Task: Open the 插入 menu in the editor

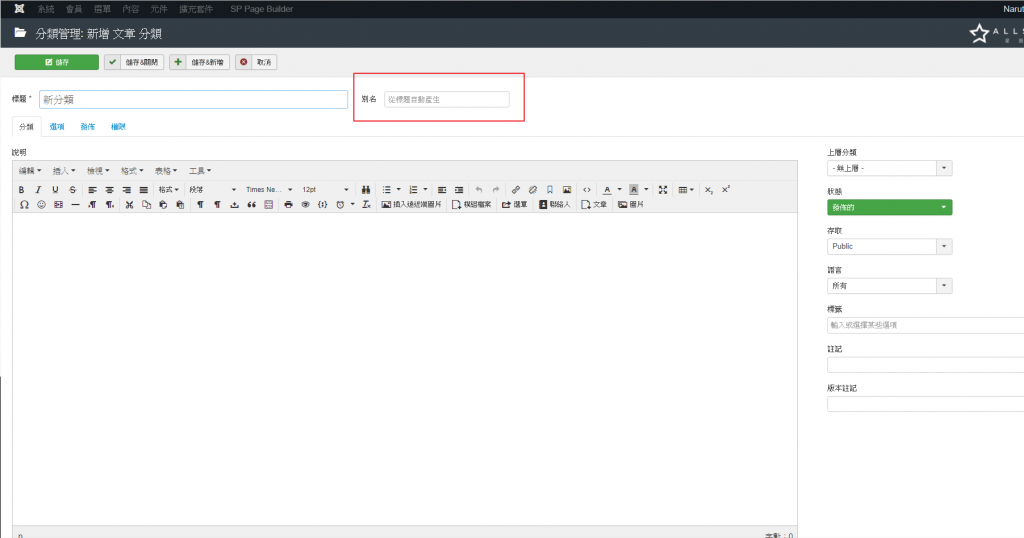Action: 63,170
